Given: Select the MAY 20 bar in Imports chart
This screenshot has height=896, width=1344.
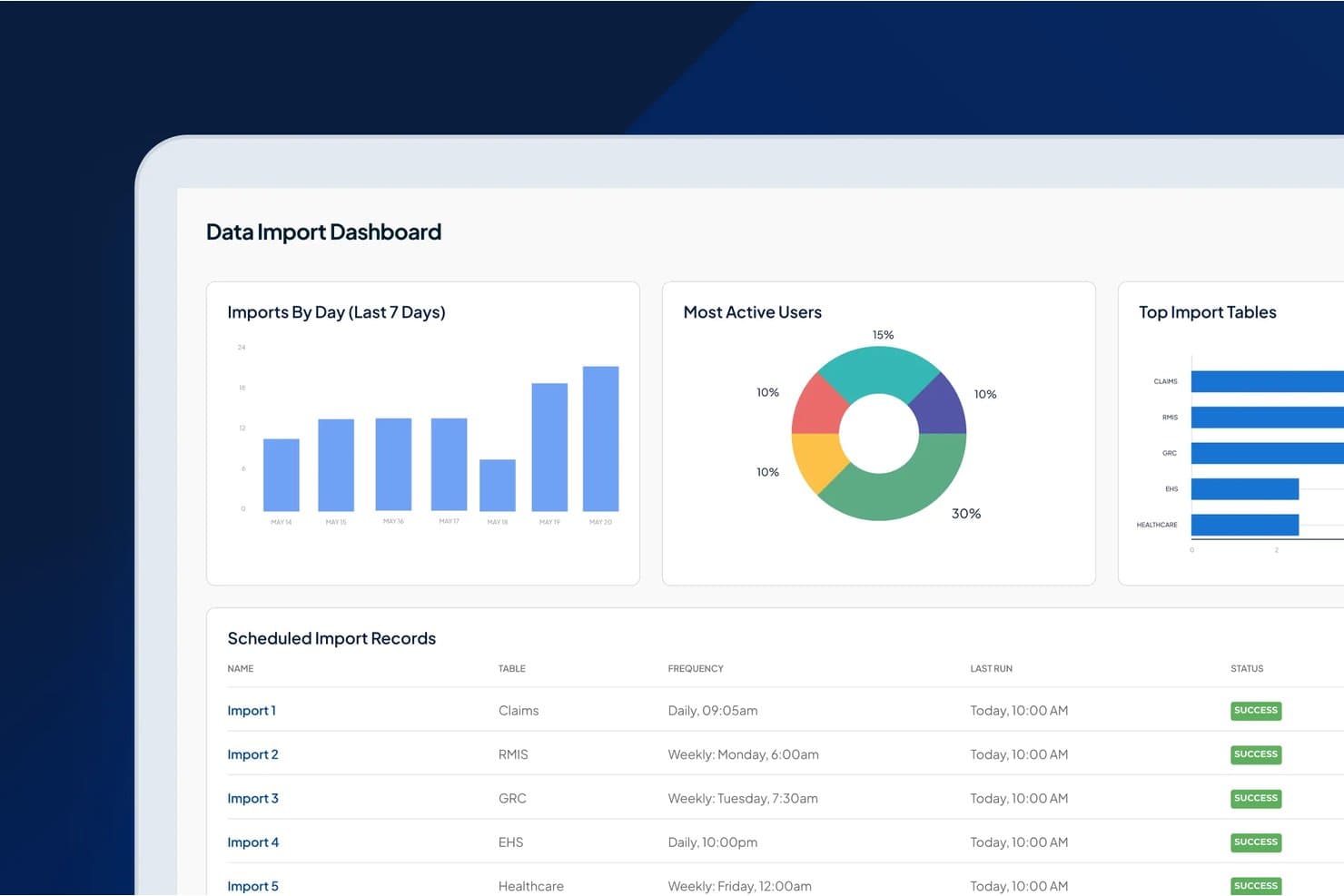Looking at the screenshot, I should click(600, 438).
